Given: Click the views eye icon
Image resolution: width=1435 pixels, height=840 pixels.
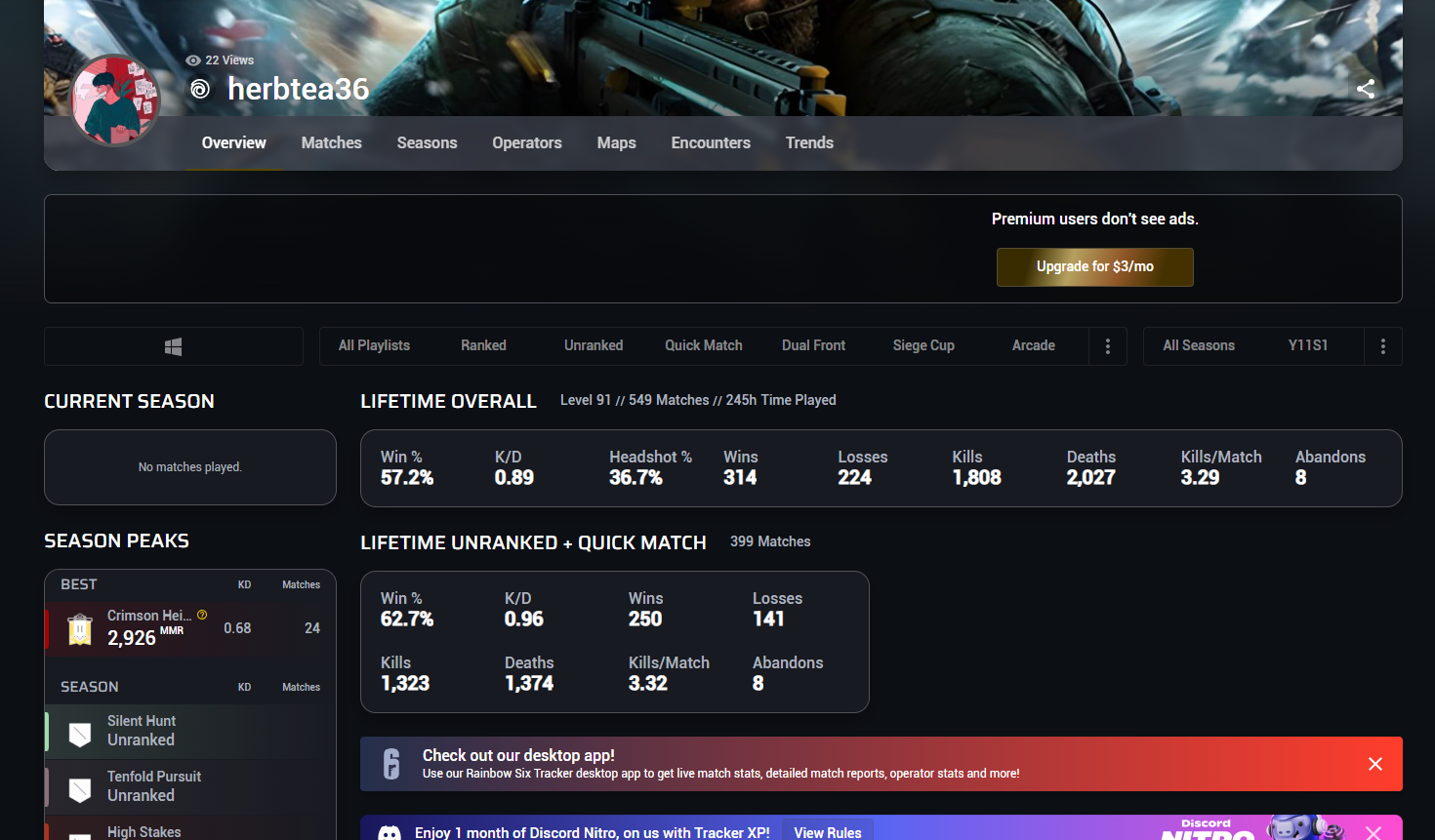Looking at the screenshot, I should [193, 60].
